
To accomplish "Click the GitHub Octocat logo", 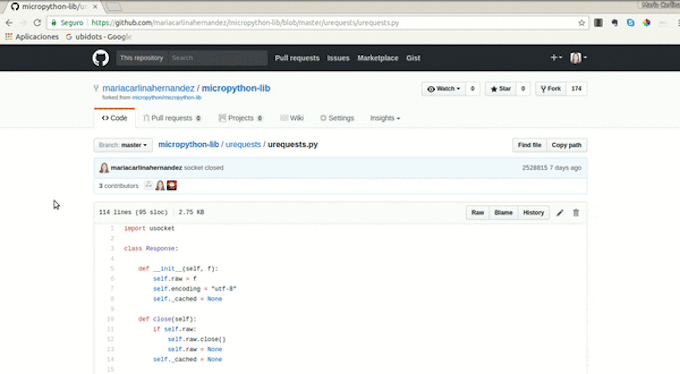I will click(x=101, y=58).
